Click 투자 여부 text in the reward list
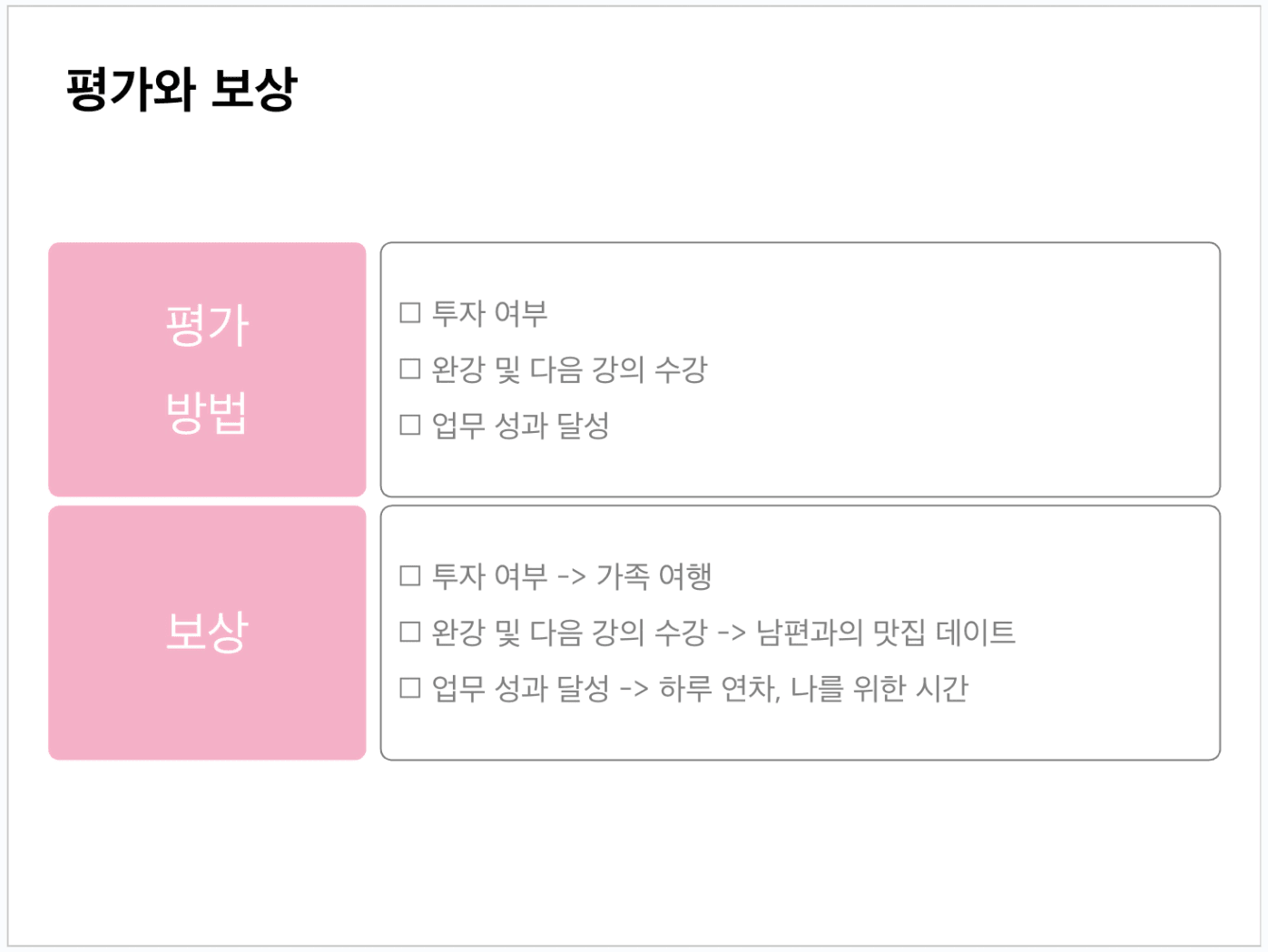The image size is (1268, 952). (x=489, y=576)
